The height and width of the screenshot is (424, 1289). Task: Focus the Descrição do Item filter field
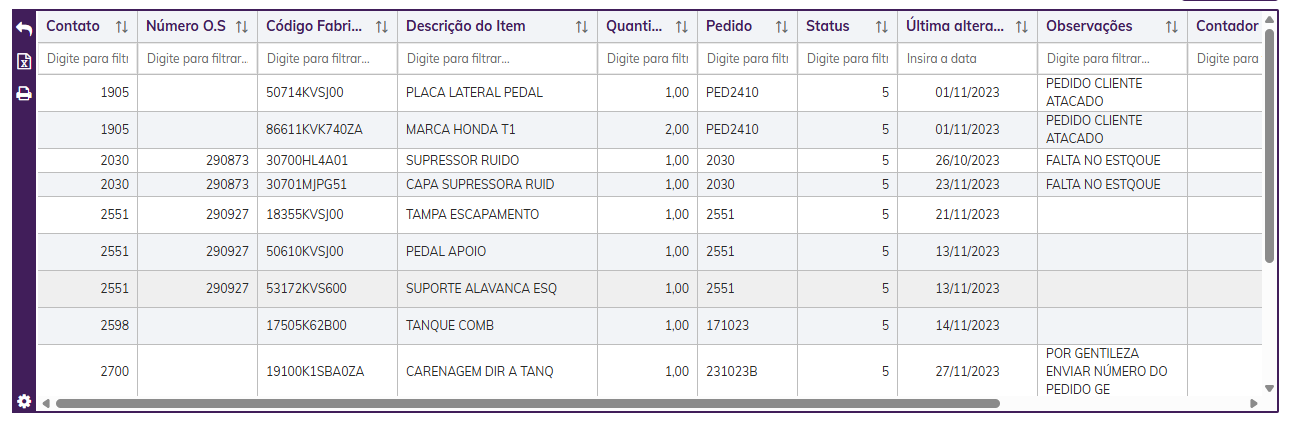tap(496, 59)
